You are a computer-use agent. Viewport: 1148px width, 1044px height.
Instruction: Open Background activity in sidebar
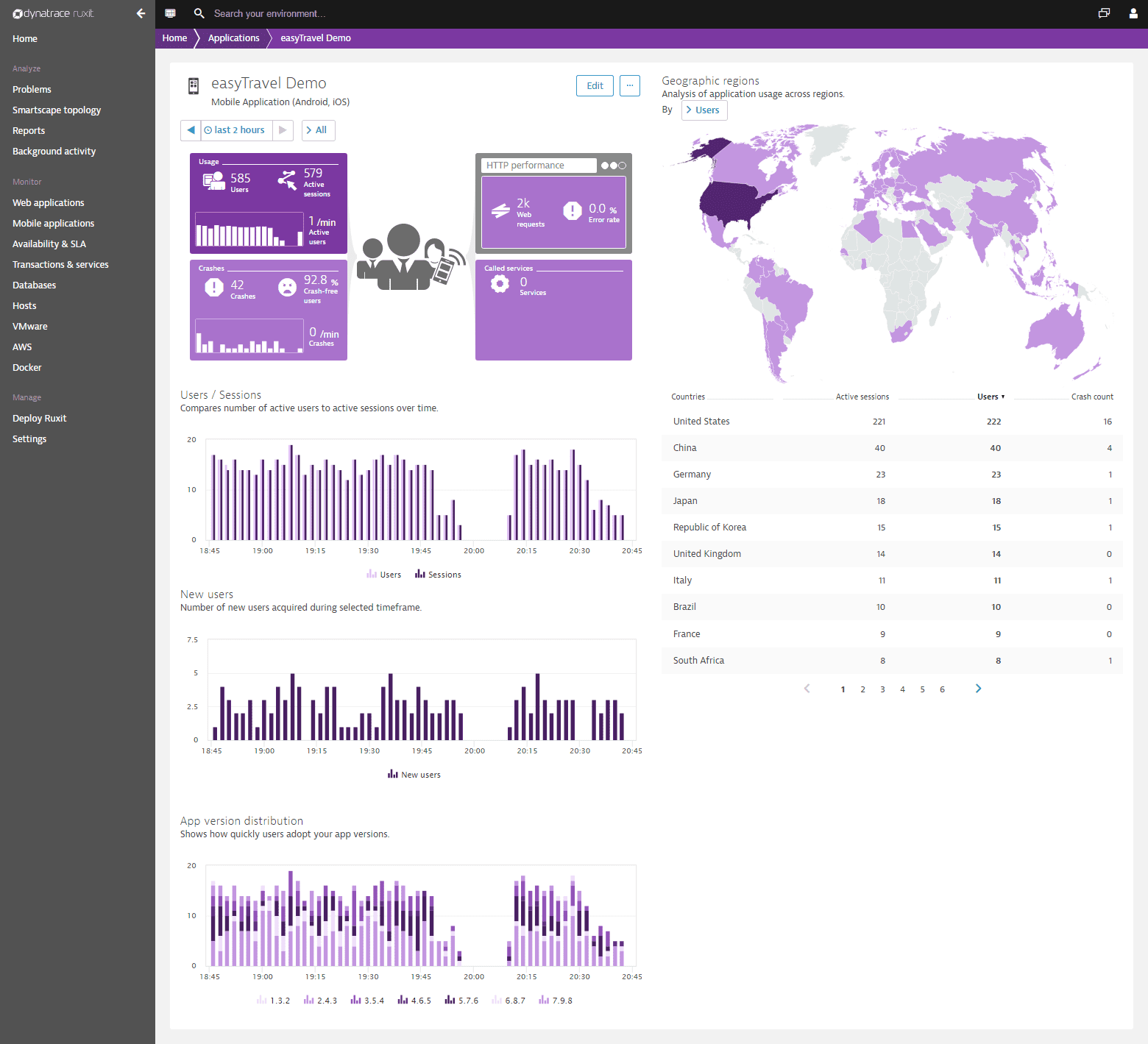[x=54, y=151]
